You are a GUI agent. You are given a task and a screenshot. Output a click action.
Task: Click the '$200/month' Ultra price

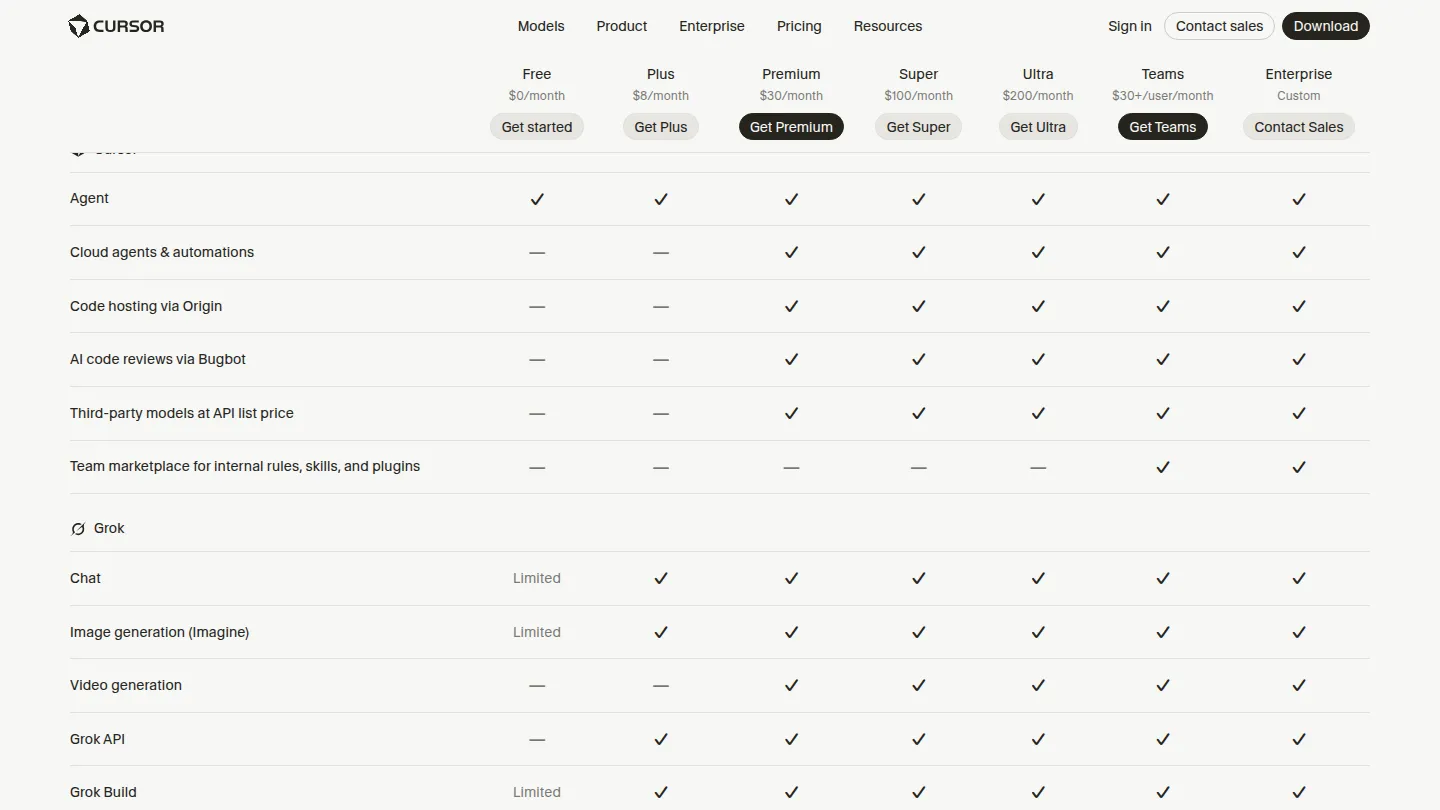1038,96
